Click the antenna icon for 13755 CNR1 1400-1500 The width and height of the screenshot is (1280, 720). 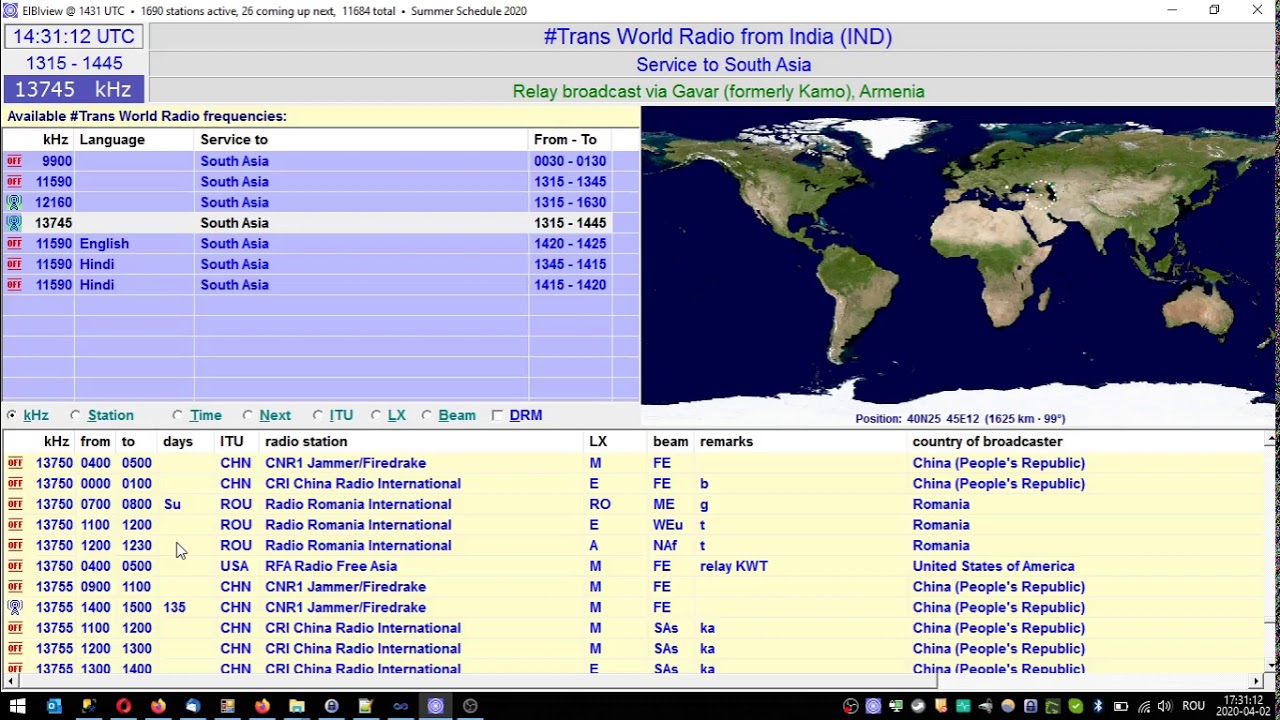[x=14, y=607]
